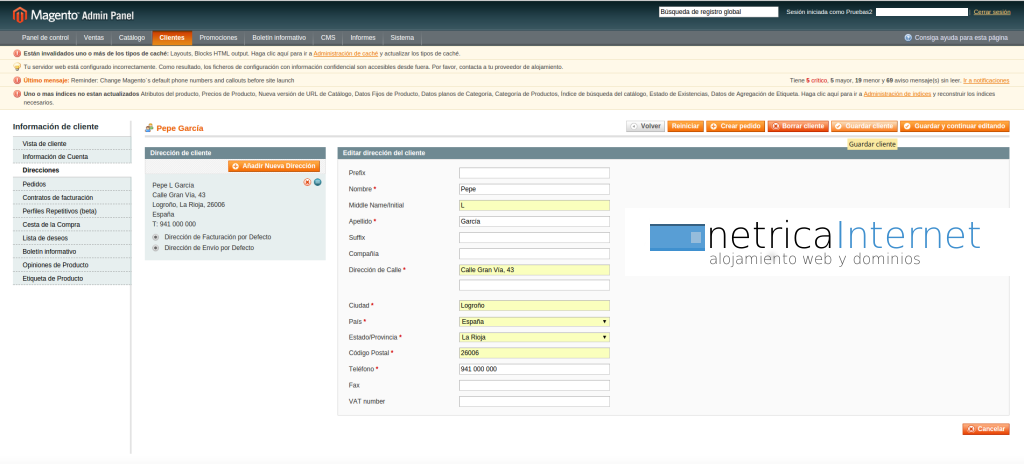Open the Lista de deseos tab
The width and height of the screenshot is (1024, 464).
pos(72,238)
